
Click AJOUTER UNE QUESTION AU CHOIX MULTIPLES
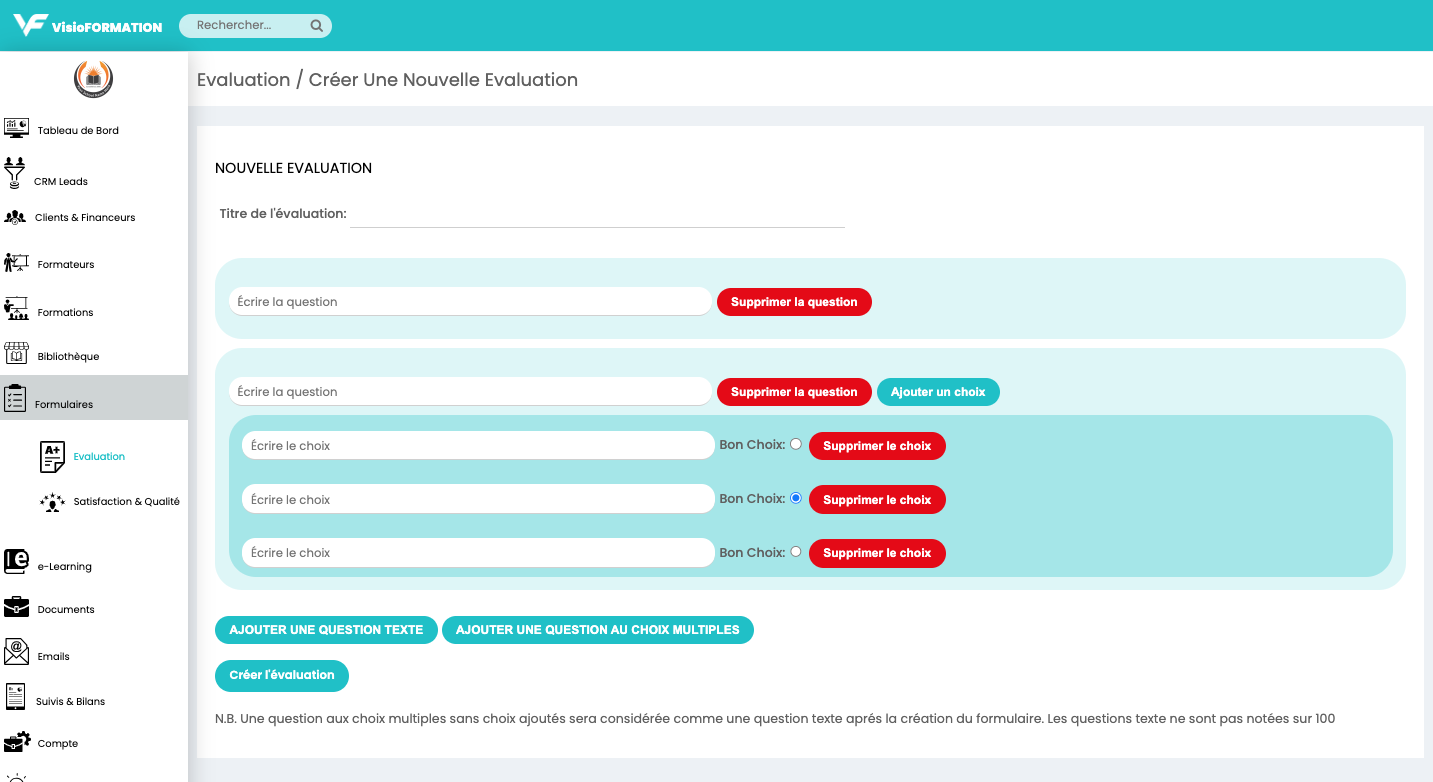point(598,630)
